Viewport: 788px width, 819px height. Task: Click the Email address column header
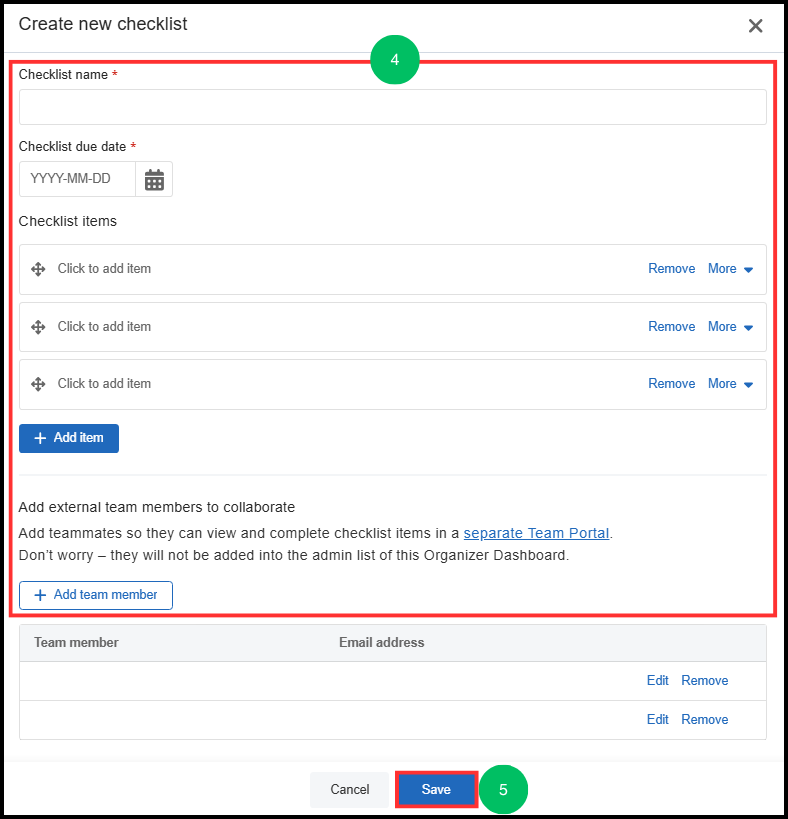tap(381, 642)
